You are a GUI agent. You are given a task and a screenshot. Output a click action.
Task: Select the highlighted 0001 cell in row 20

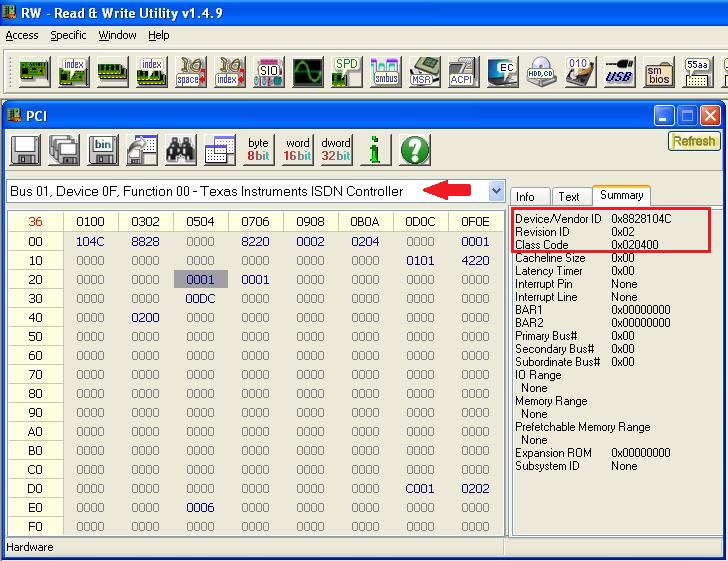pyautogui.click(x=200, y=280)
